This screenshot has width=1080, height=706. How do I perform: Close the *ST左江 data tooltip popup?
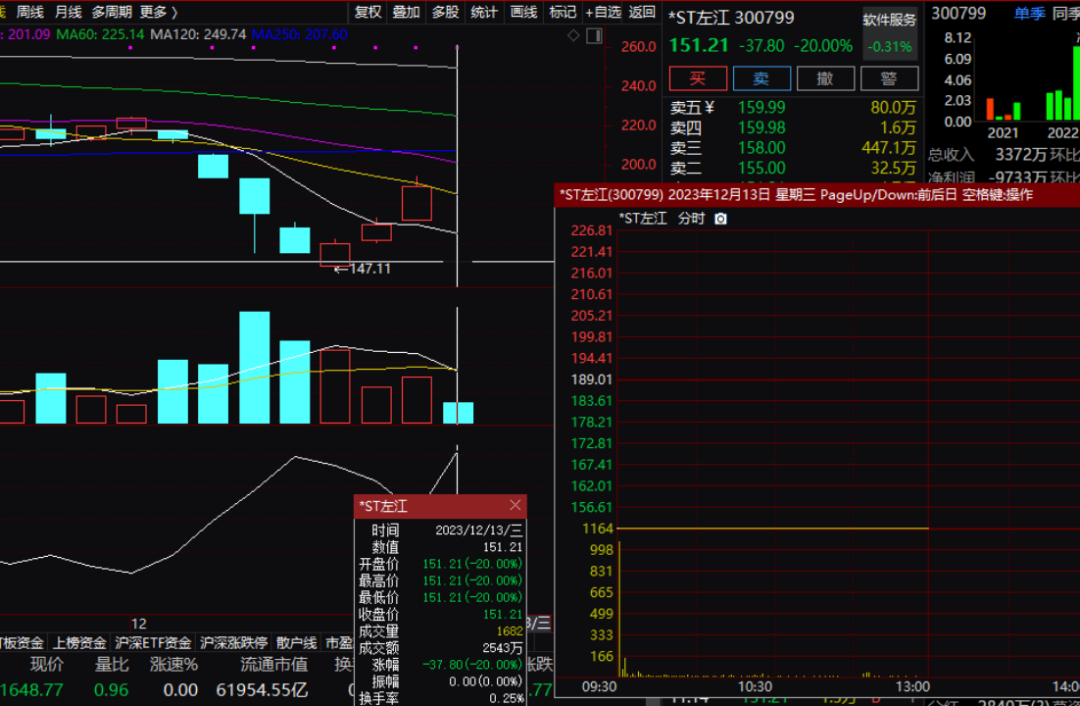point(515,505)
